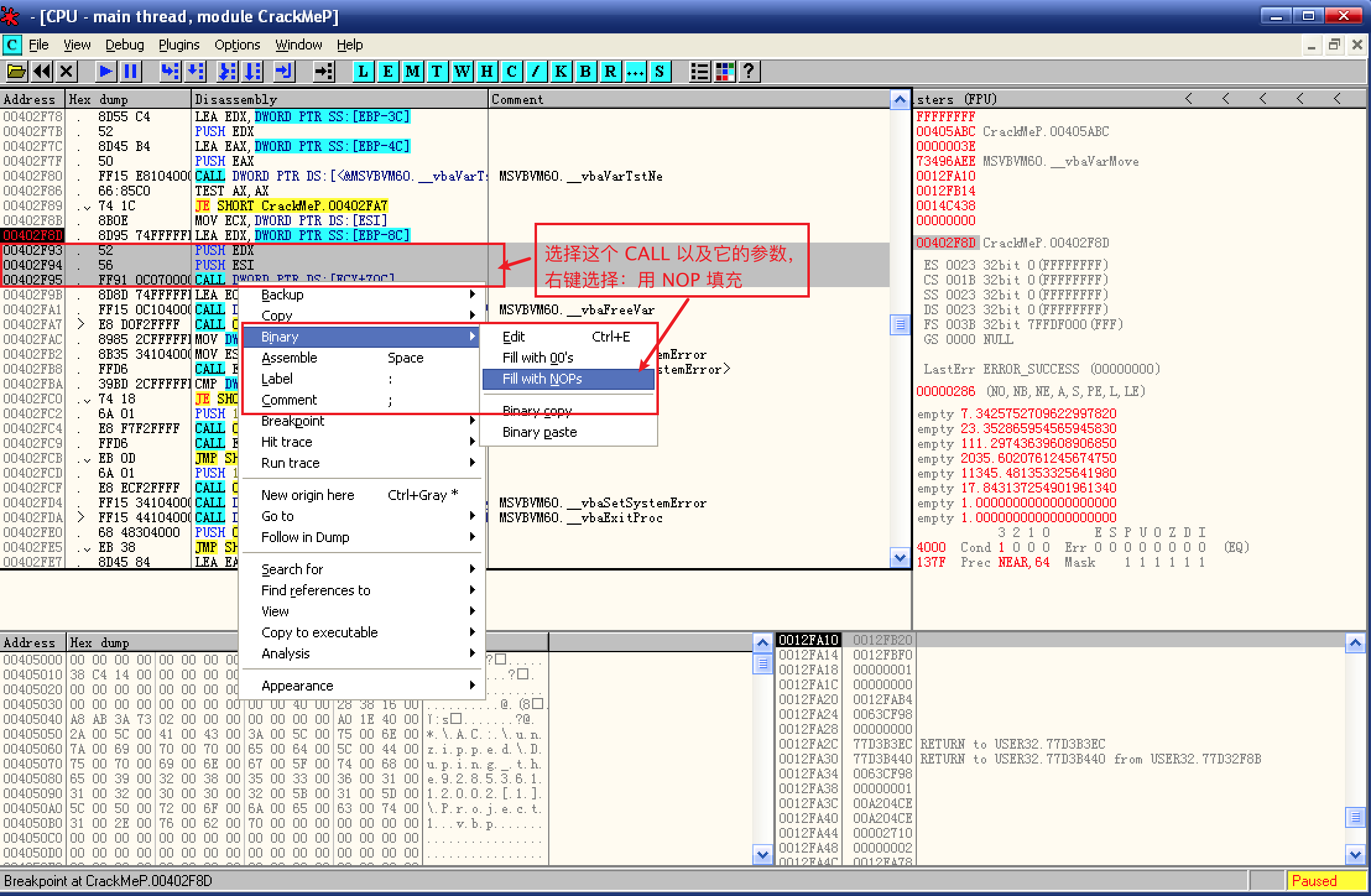Expand the Breakpoint submenu entry
The width and height of the screenshot is (1371, 896).
pos(293,421)
